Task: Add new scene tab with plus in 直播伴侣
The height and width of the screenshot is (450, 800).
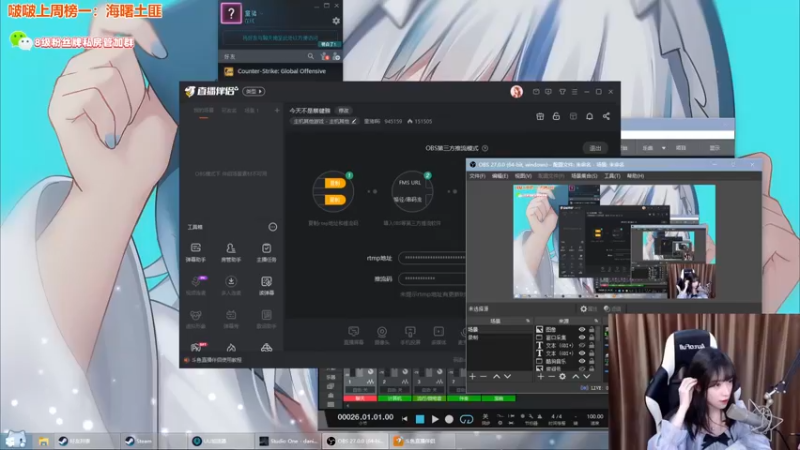Action: tap(277, 110)
